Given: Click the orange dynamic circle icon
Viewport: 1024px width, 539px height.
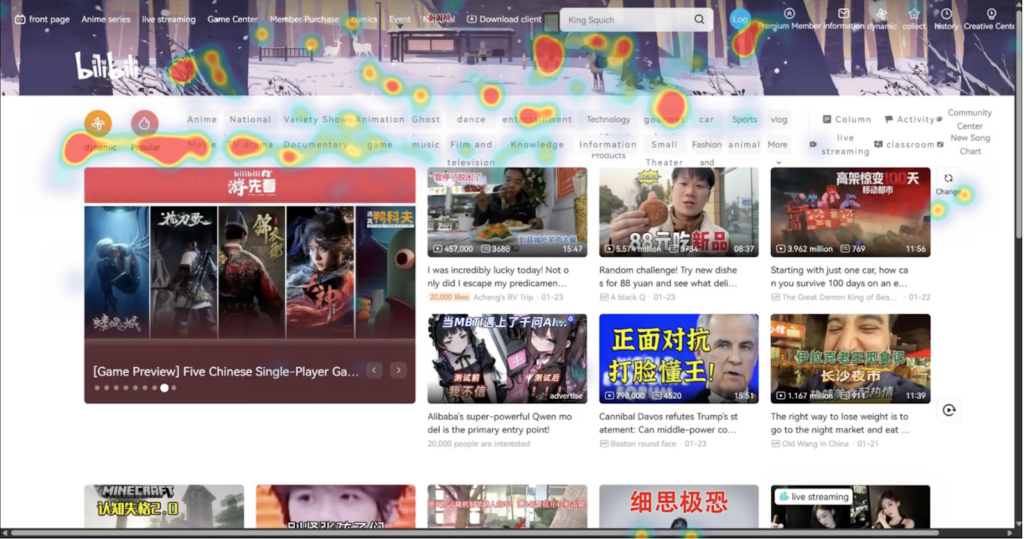Looking at the screenshot, I should coord(98,123).
